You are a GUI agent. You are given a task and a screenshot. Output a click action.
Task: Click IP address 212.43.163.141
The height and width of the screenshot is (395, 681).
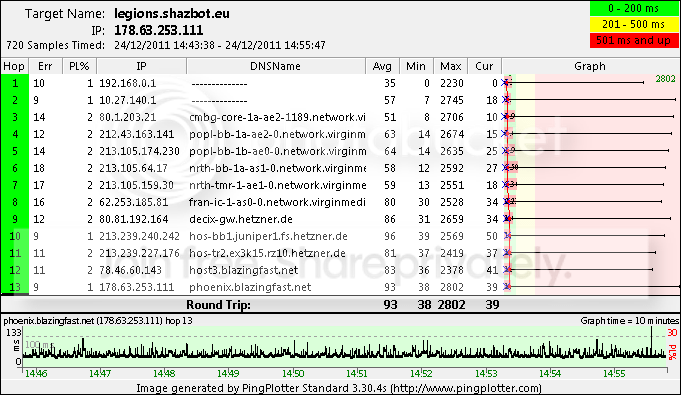(136, 134)
